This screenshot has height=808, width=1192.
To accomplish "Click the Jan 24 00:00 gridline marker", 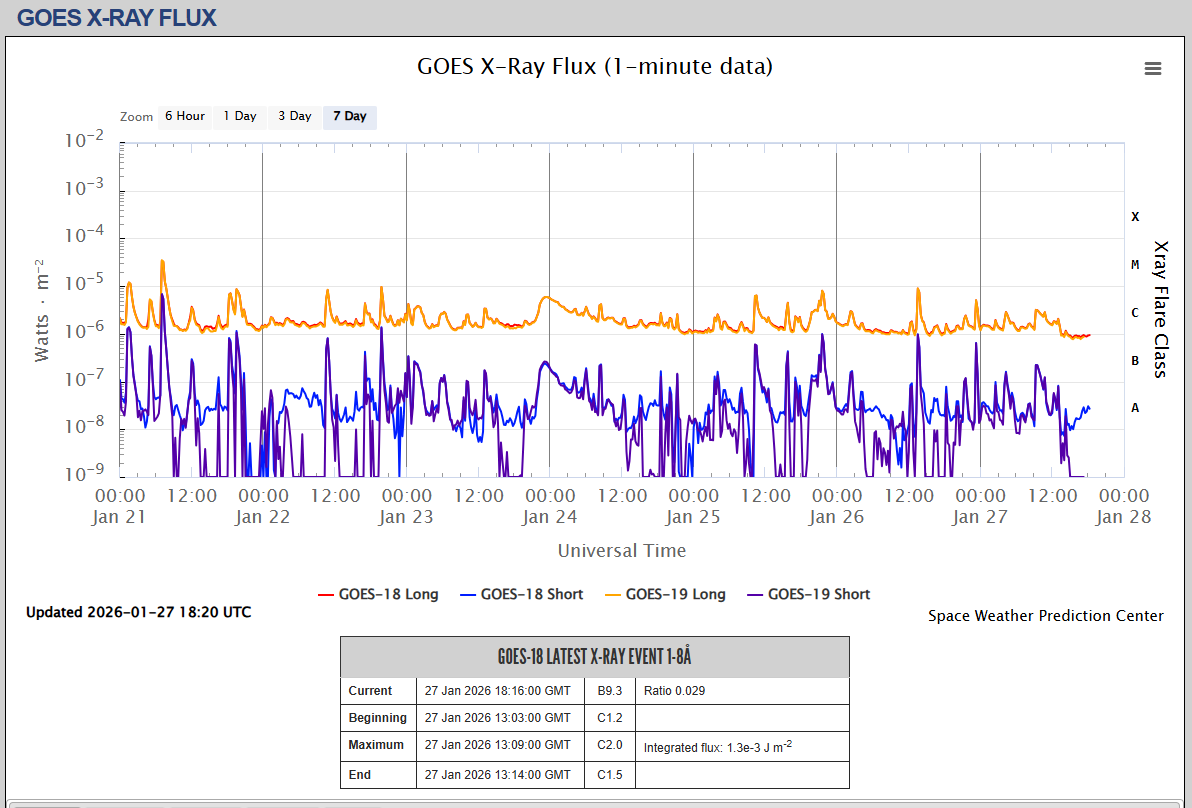I will [x=549, y=310].
